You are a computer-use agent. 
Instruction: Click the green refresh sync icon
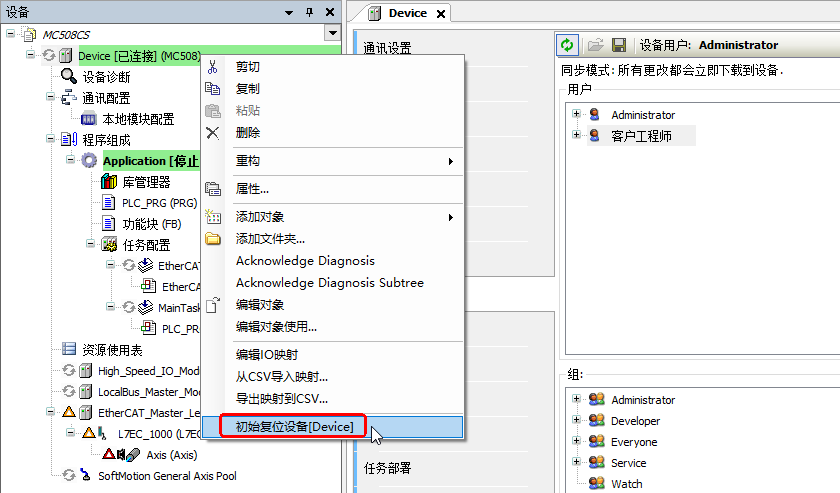pos(567,45)
